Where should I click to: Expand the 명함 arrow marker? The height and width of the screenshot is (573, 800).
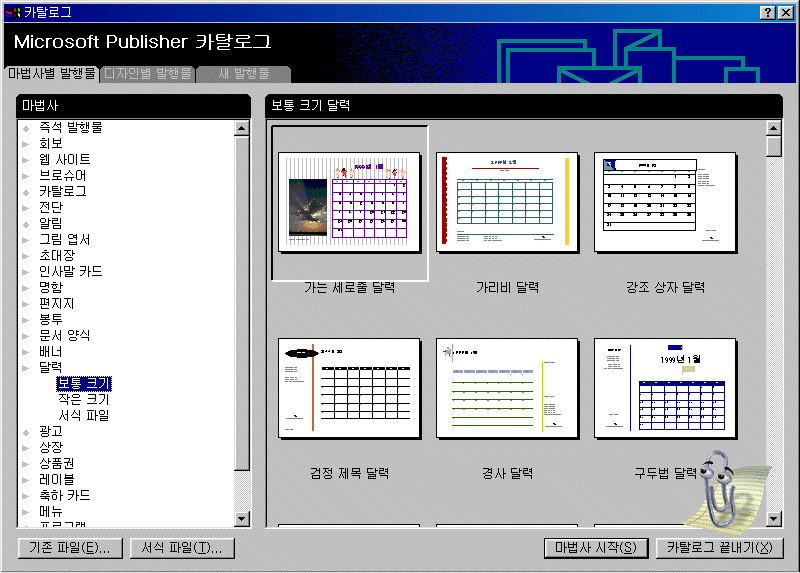(x=26, y=288)
